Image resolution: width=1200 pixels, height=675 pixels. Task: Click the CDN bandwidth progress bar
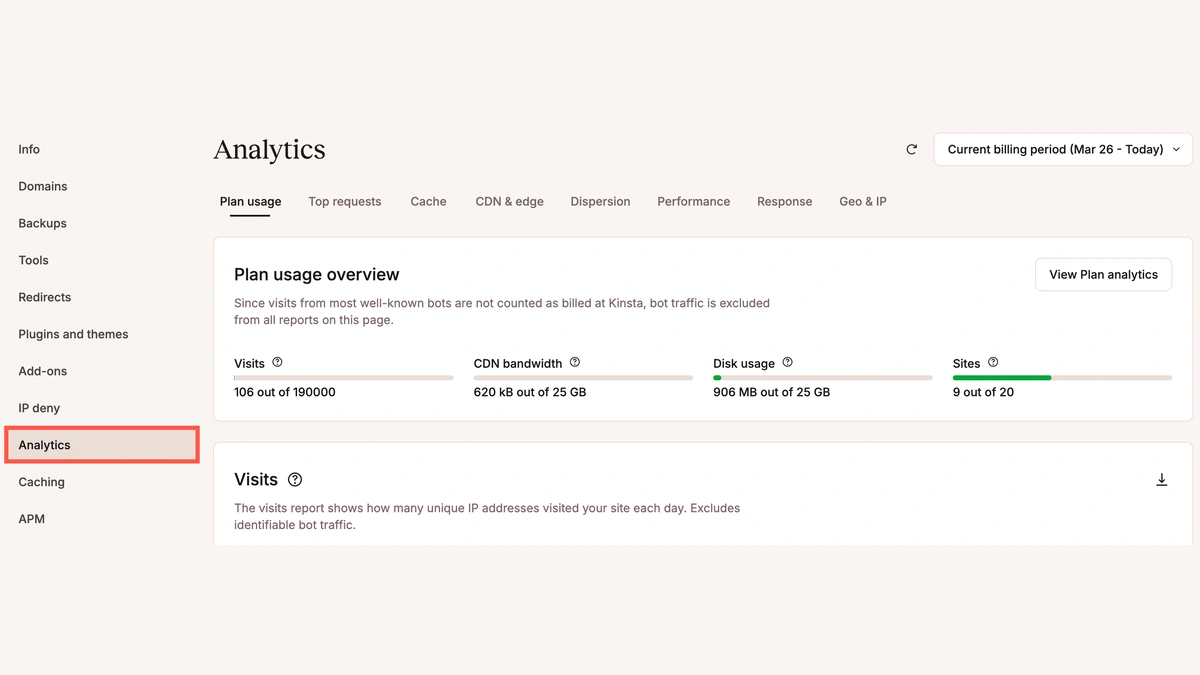pos(583,378)
